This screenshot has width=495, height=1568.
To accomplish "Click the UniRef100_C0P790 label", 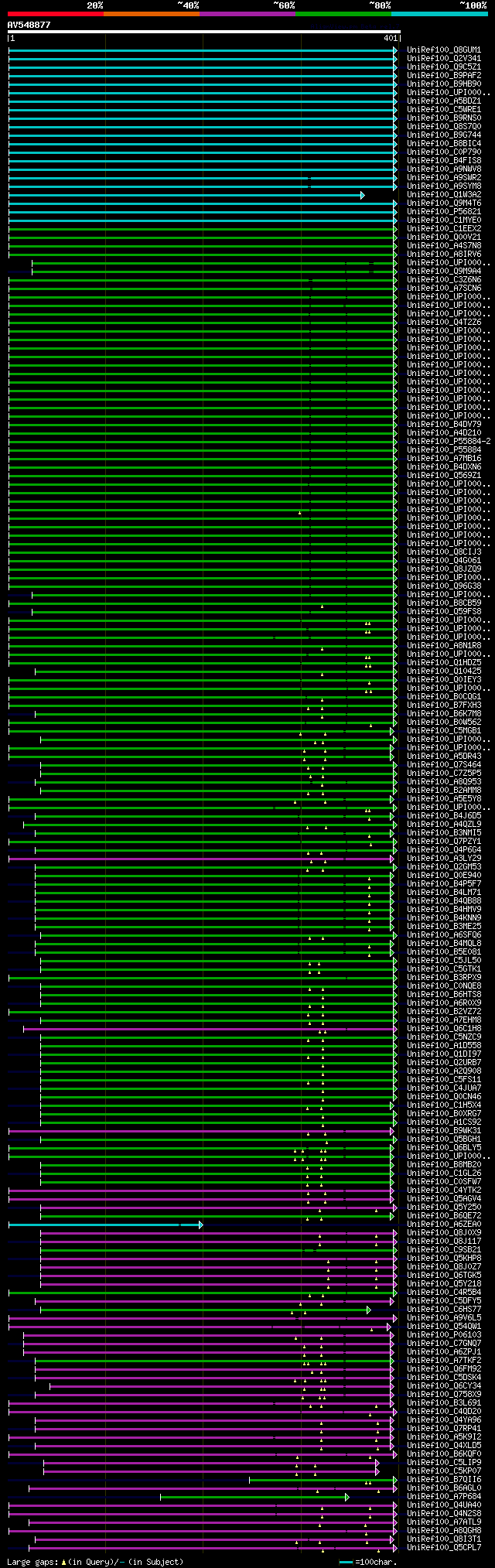I will (x=444, y=152).
